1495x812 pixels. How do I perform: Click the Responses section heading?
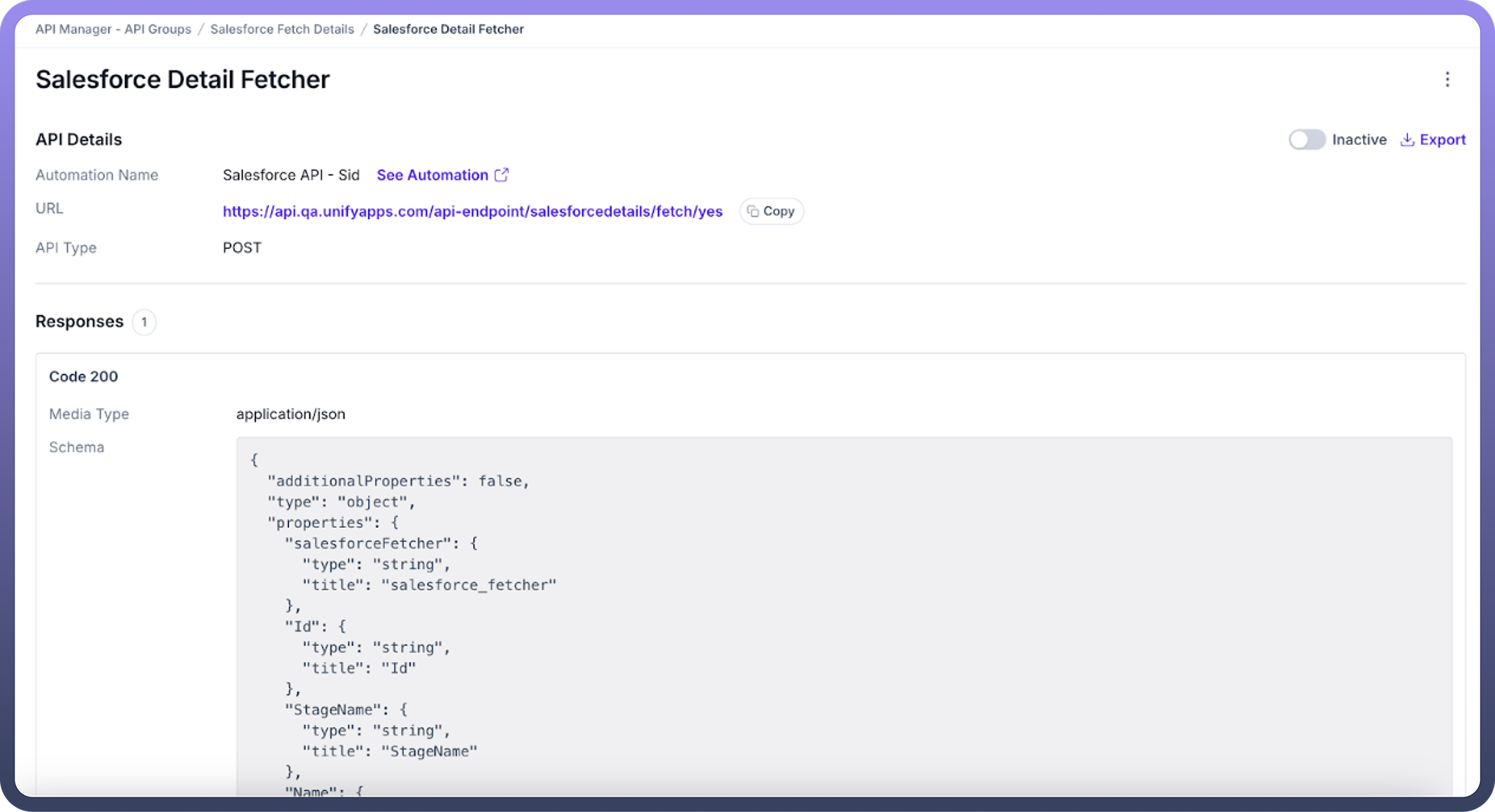point(79,322)
